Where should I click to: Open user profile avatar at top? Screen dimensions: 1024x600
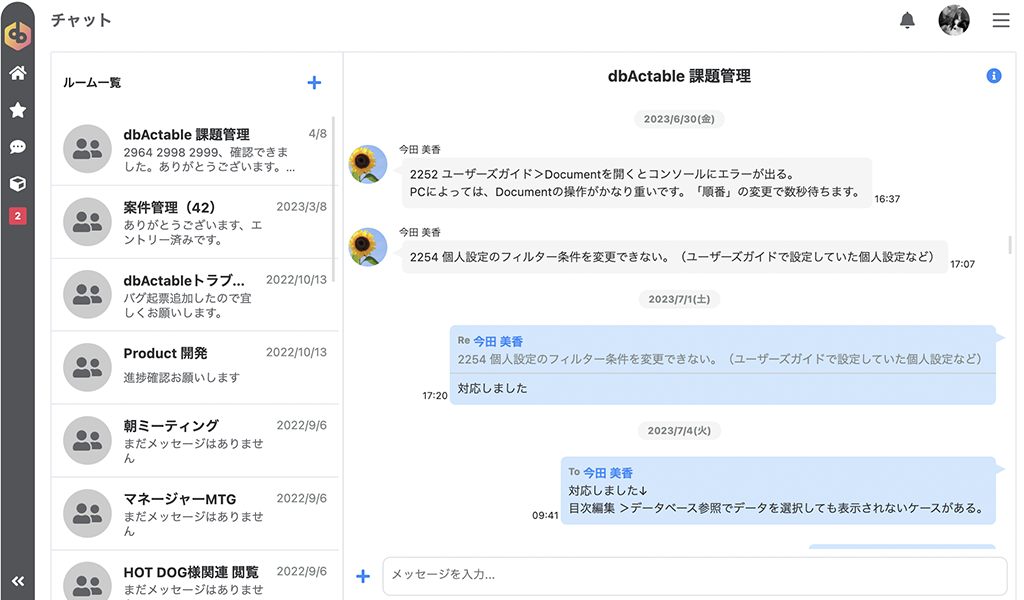[953, 20]
